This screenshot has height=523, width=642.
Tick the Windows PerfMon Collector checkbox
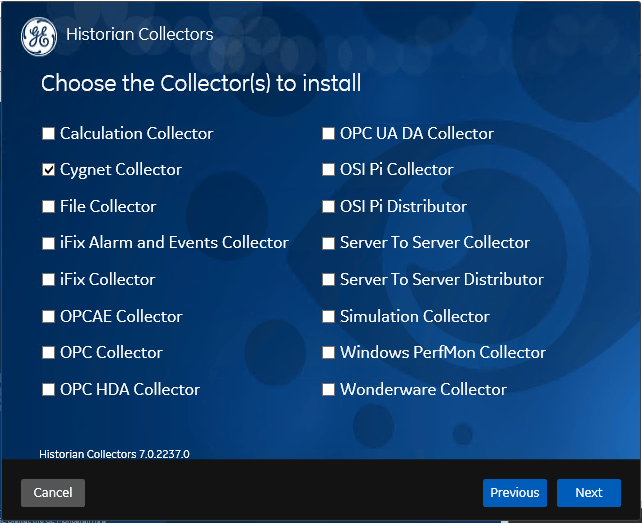[x=328, y=353]
